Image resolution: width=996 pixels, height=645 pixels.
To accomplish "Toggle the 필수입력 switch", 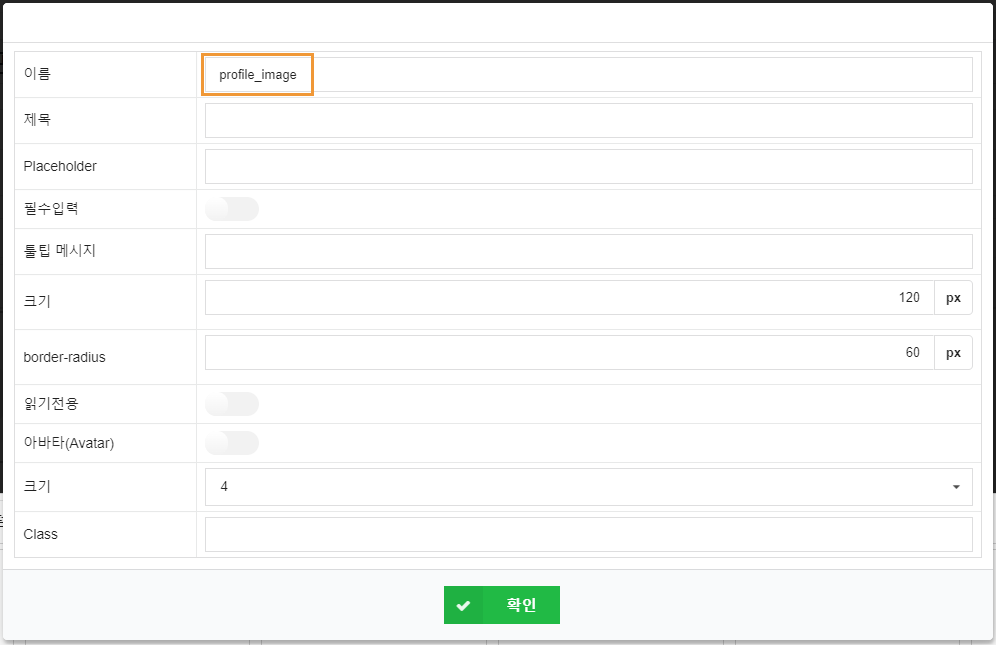I will point(231,209).
